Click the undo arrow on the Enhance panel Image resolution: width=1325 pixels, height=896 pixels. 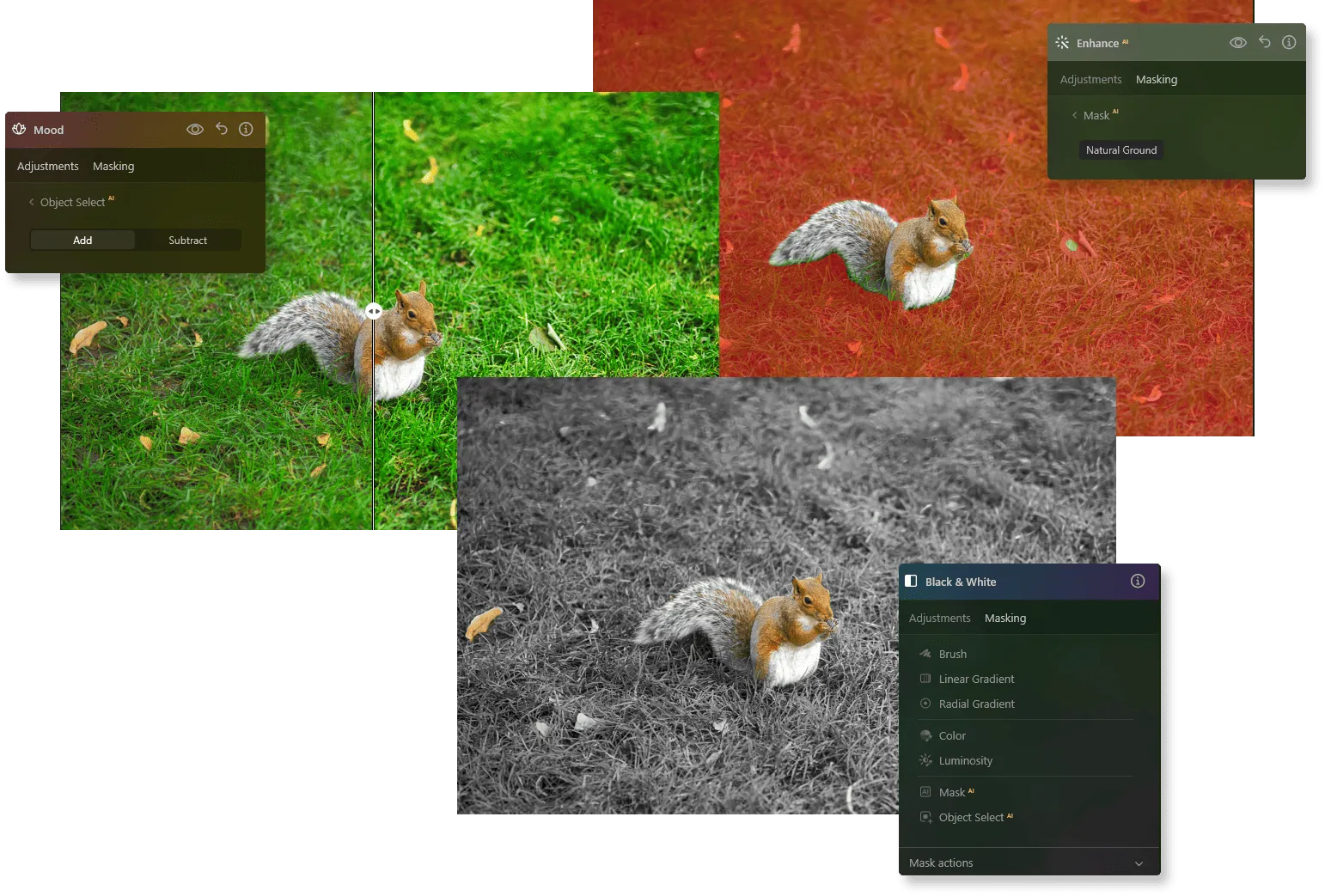click(x=1263, y=41)
